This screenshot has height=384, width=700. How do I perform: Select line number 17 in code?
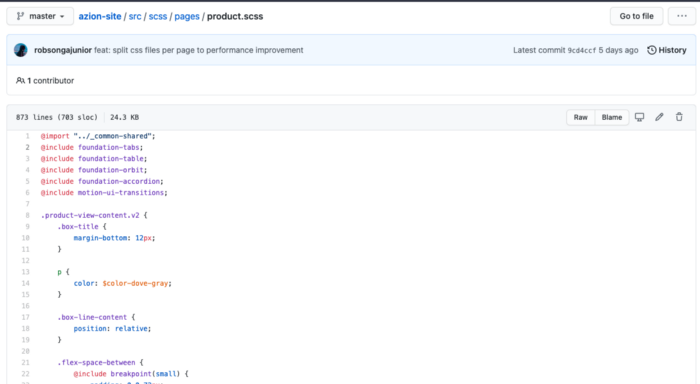[x=25, y=317]
